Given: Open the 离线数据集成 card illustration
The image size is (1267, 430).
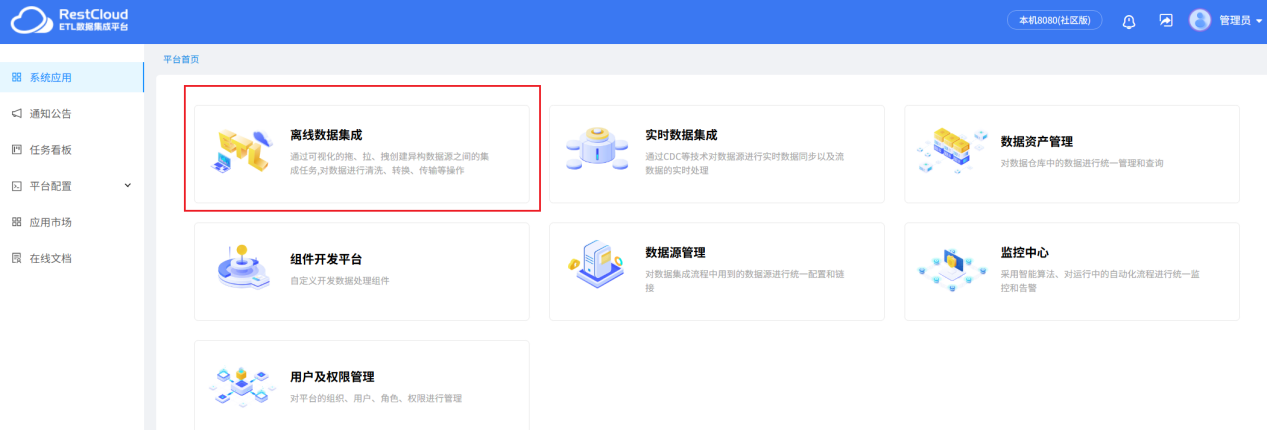Looking at the screenshot, I should (243, 153).
